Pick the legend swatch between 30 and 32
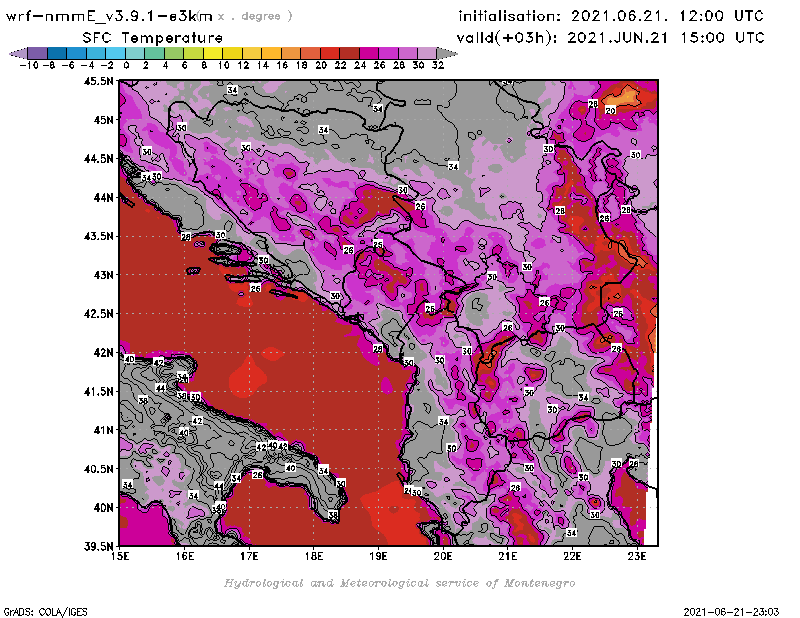Image resolution: width=800 pixels, height=618 pixels. [x=428, y=54]
